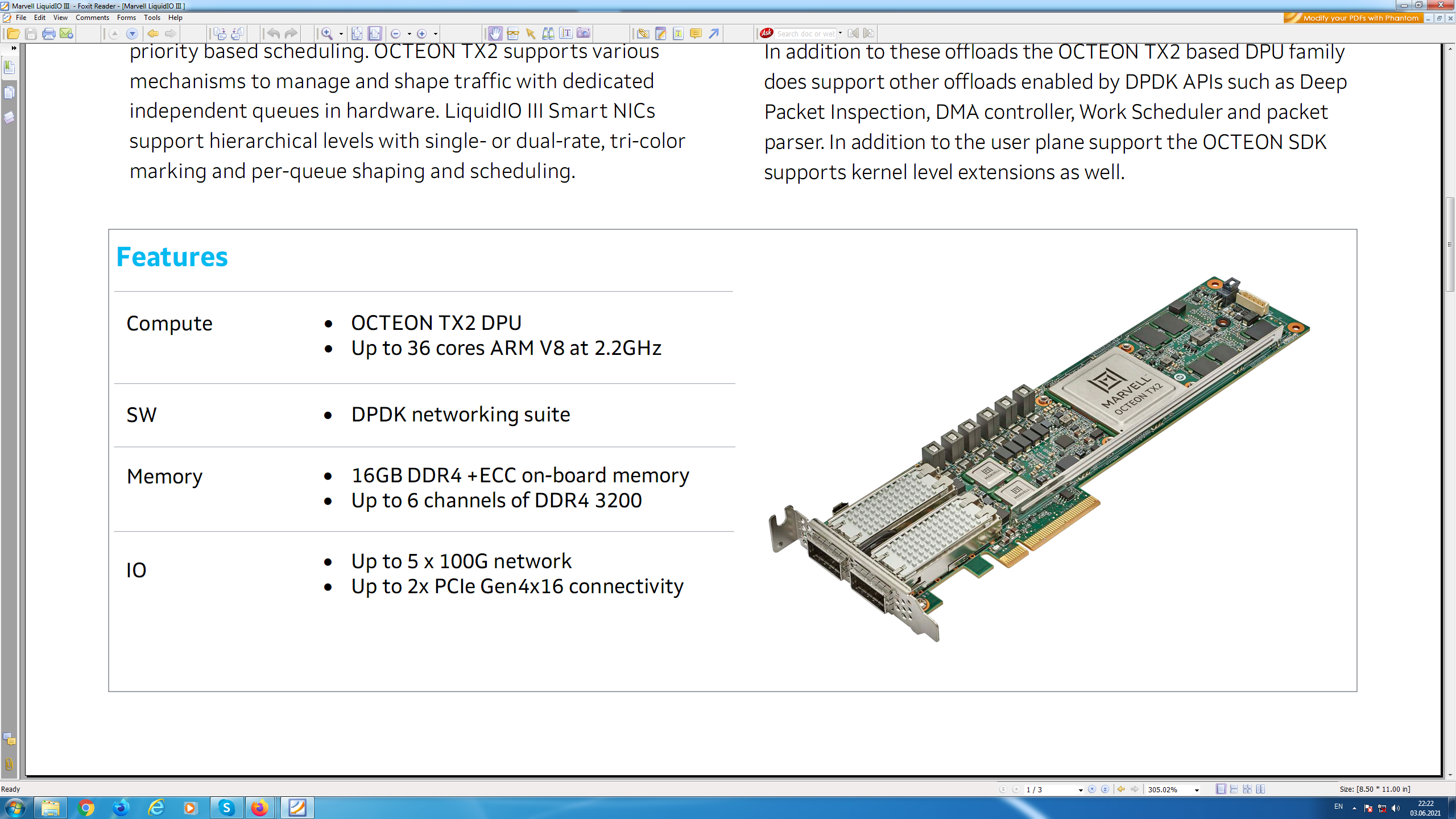The width and height of the screenshot is (1456, 819).
Task: Open the Comments menu
Action: click(x=92, y=18)
